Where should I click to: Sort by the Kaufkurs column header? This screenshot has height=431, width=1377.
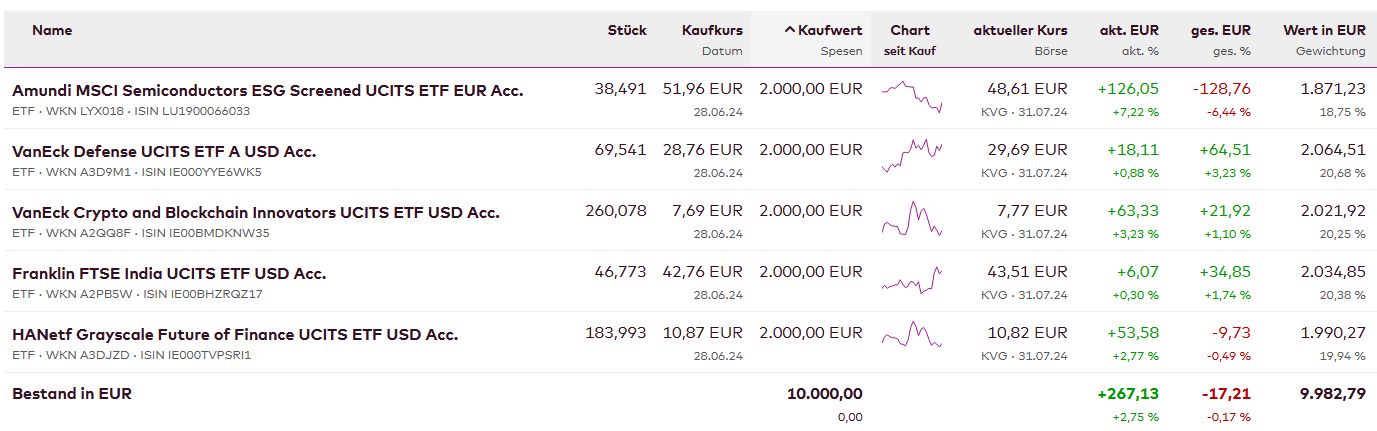pos(712,31)
